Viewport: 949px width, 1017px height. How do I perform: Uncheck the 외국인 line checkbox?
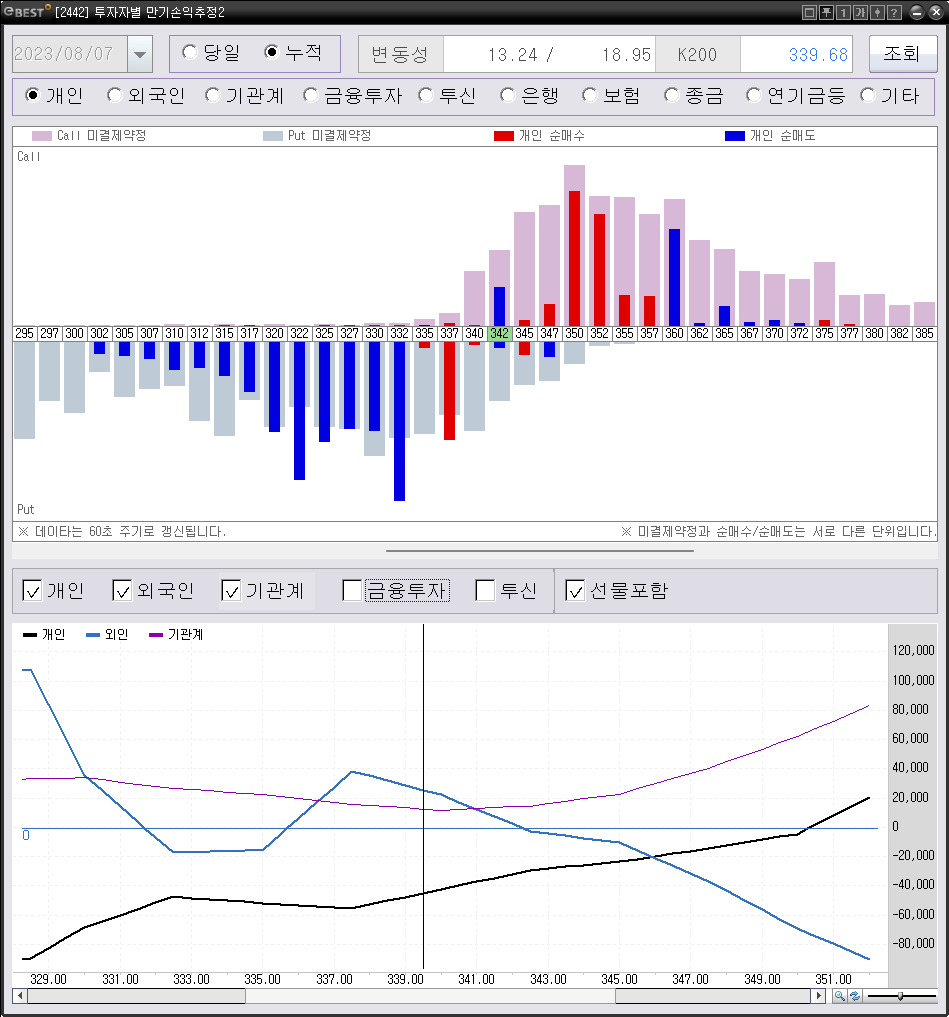pyautogui.click(x=122, y=590)
